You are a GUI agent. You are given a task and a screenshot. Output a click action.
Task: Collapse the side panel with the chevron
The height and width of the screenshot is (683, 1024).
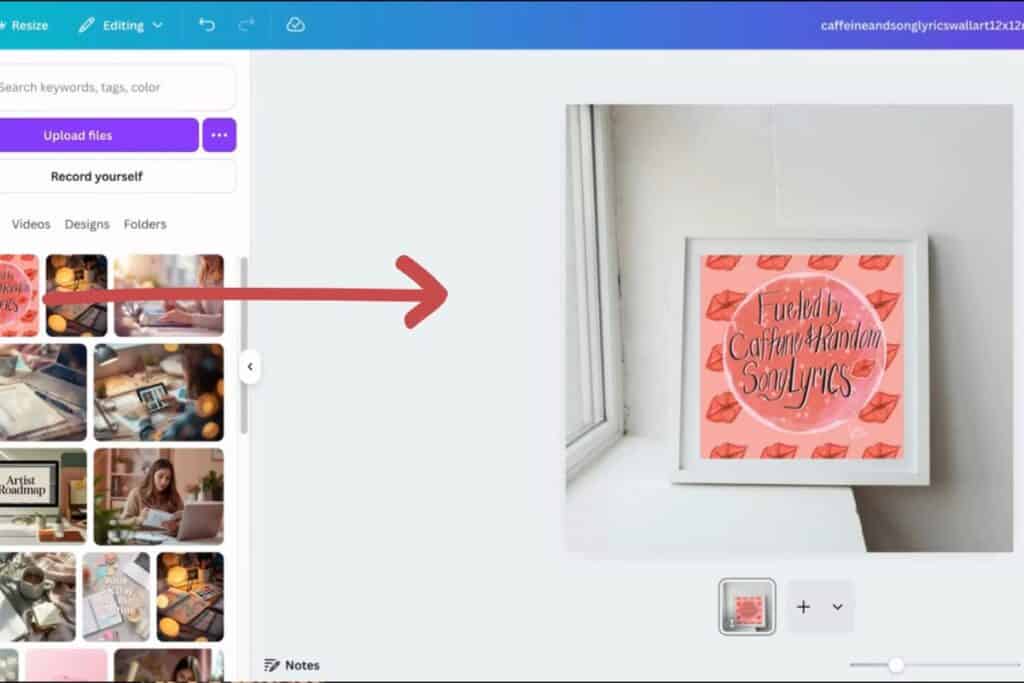tap(250, 367)
